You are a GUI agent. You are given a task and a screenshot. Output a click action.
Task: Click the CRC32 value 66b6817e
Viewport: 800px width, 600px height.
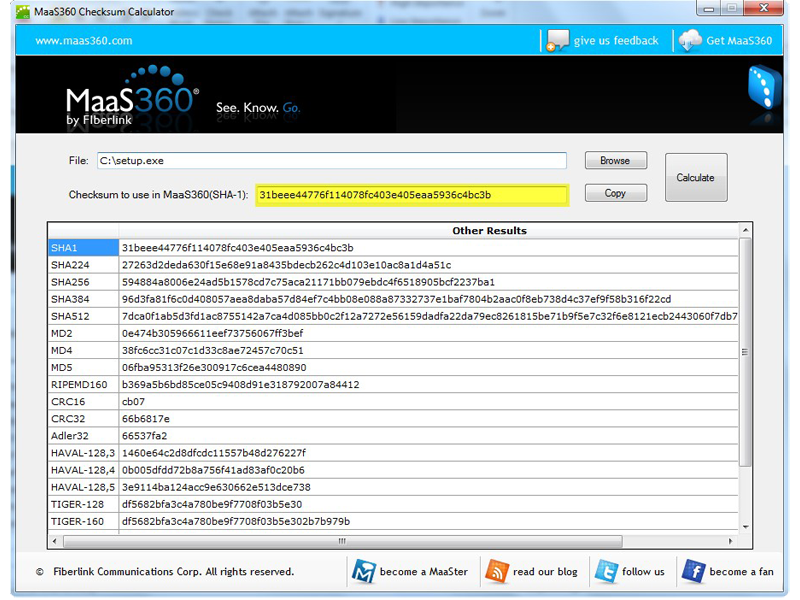pos(146,419)
